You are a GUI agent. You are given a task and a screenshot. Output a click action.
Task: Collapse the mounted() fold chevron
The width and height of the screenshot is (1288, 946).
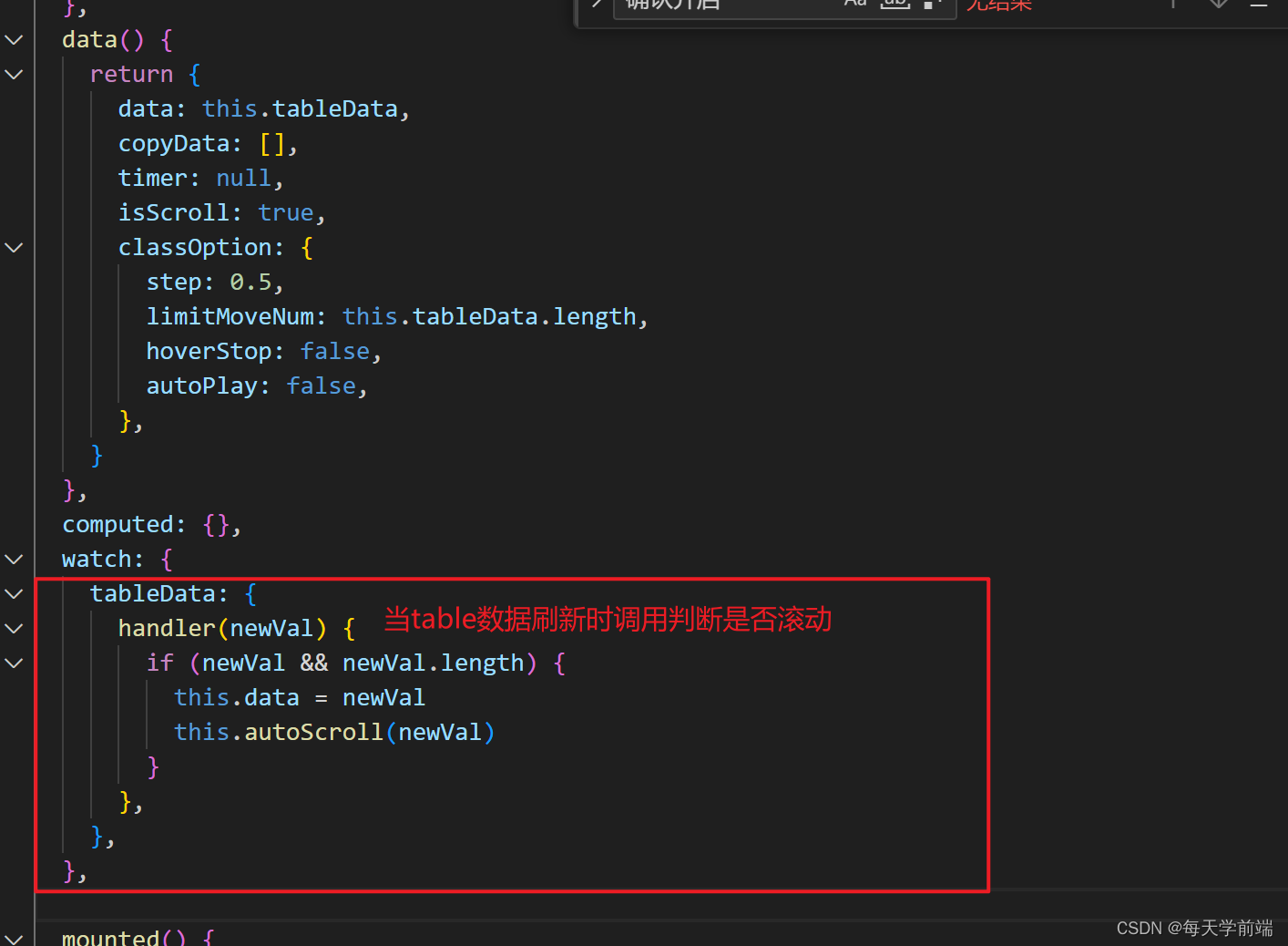pos(14,938)
